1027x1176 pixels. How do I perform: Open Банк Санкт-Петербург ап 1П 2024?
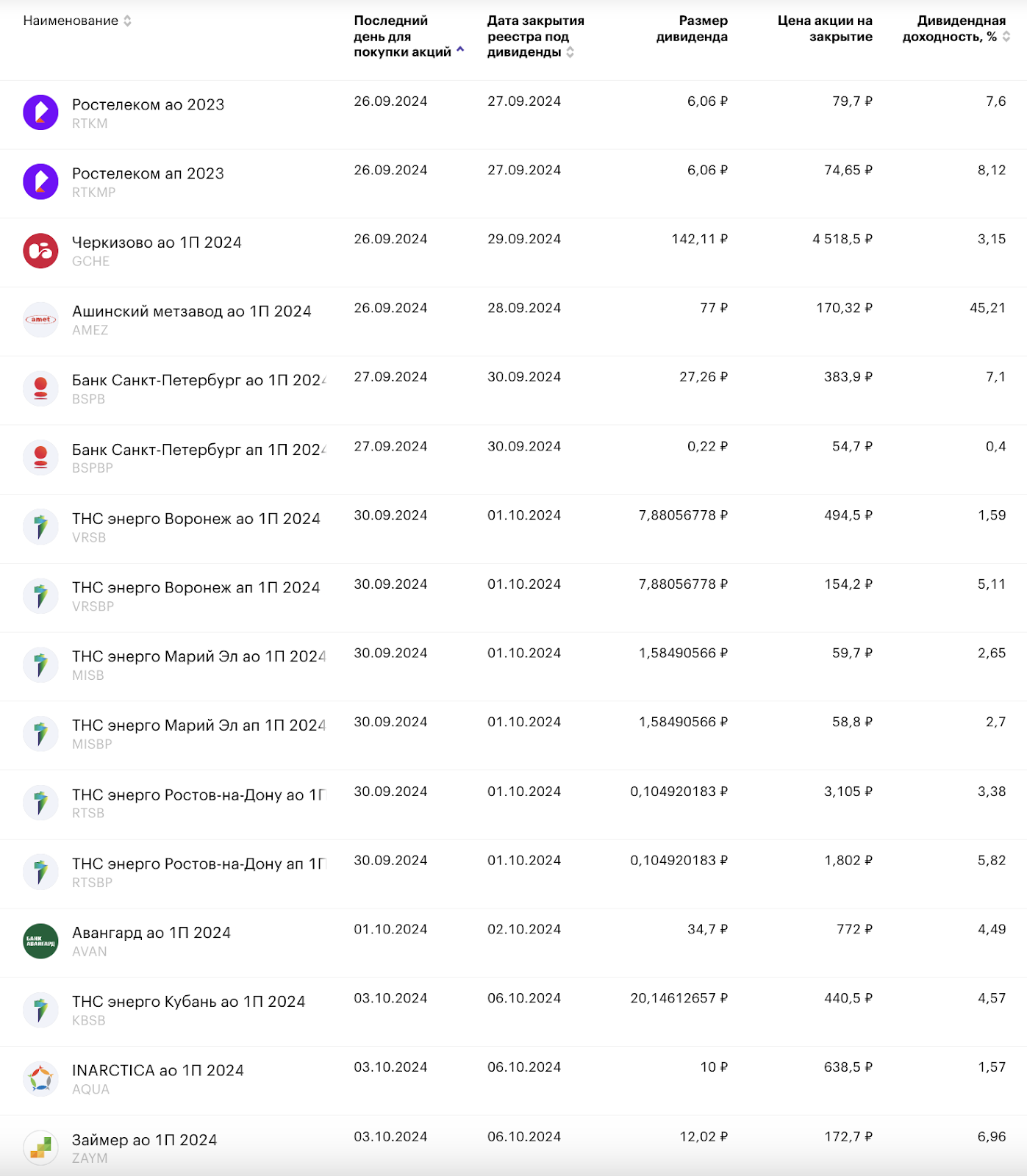coord(199,450)
